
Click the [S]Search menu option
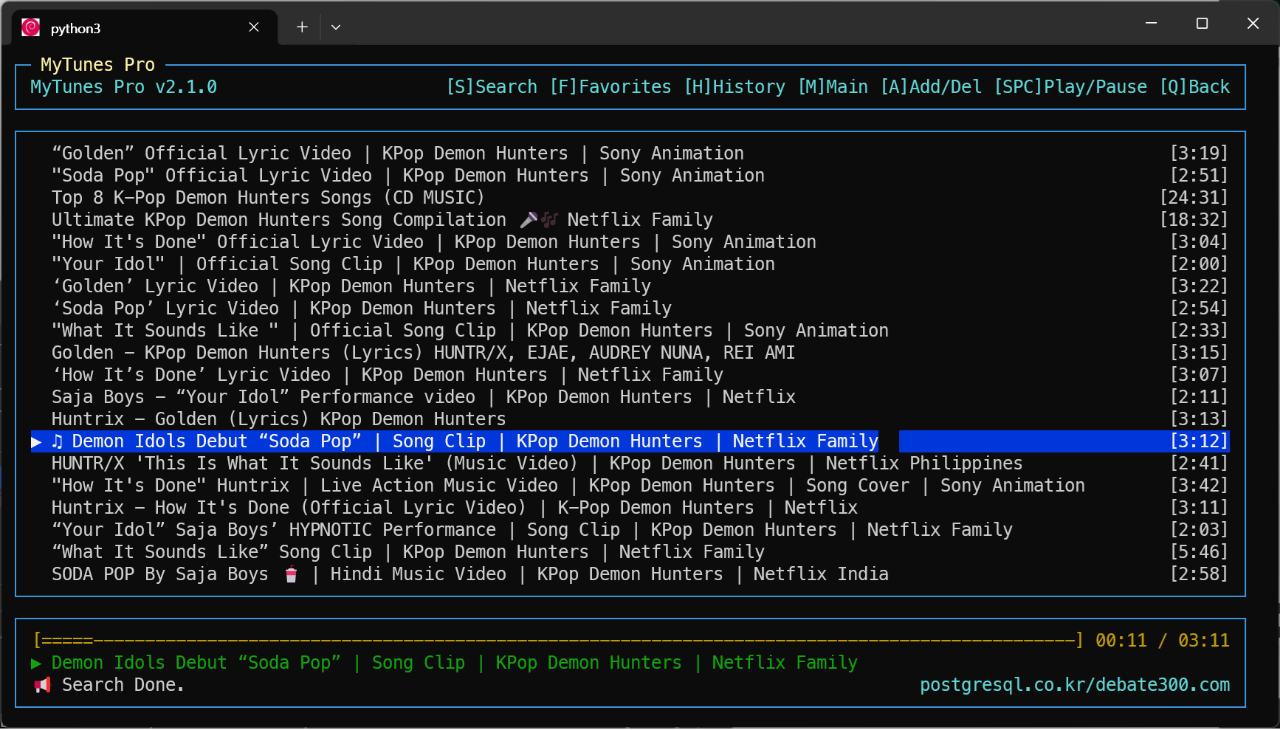(491, 87)
